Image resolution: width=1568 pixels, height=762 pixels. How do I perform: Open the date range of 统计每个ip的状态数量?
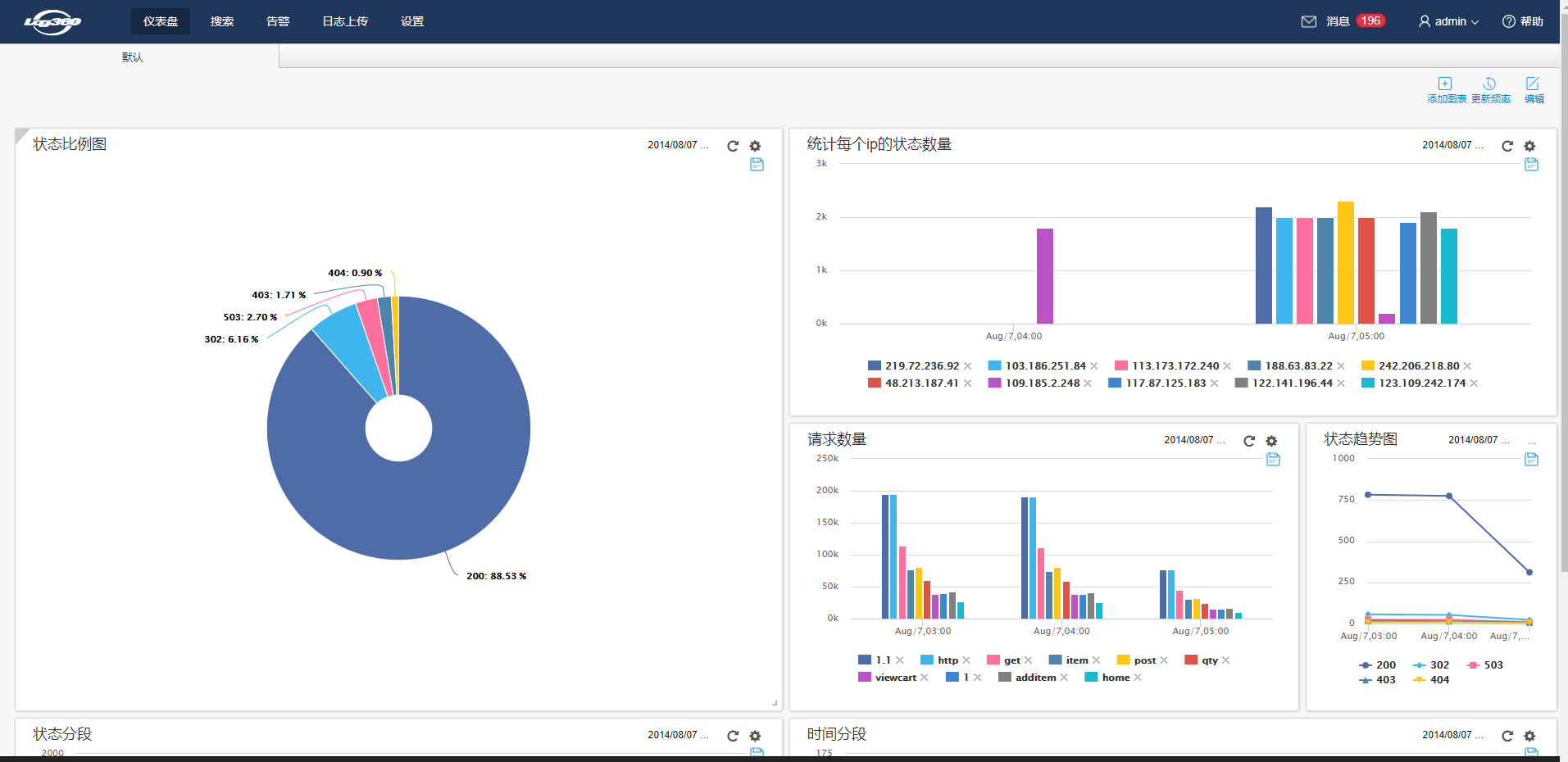click(1452, 145)
